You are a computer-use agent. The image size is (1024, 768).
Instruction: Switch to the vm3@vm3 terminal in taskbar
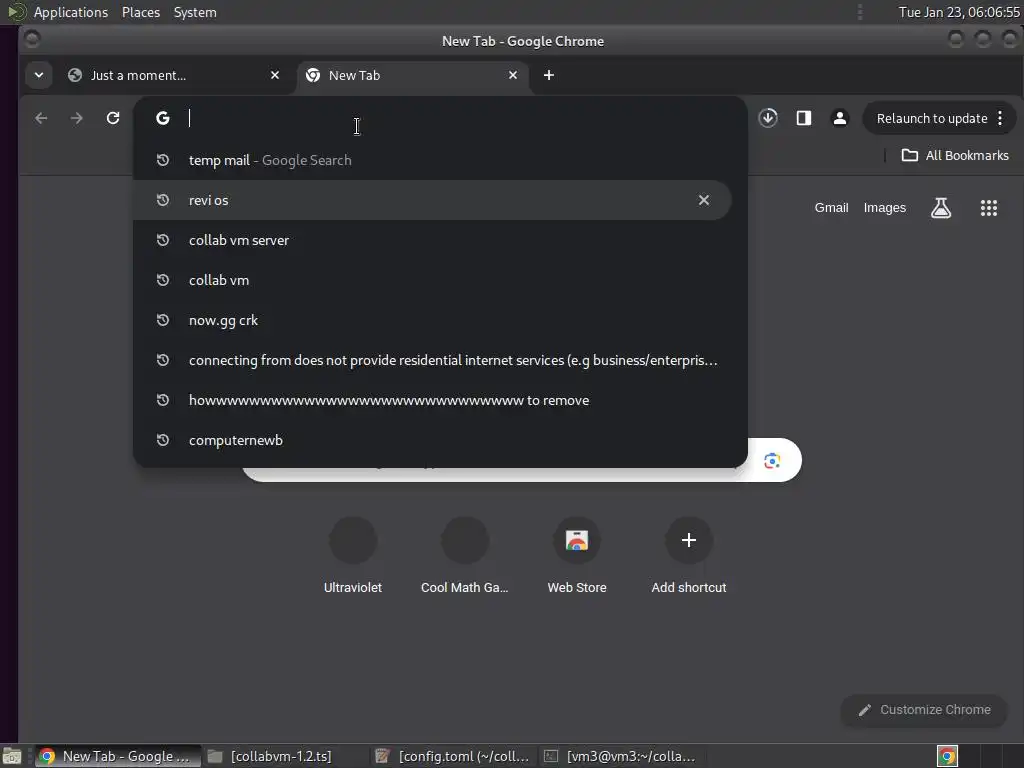620,756
